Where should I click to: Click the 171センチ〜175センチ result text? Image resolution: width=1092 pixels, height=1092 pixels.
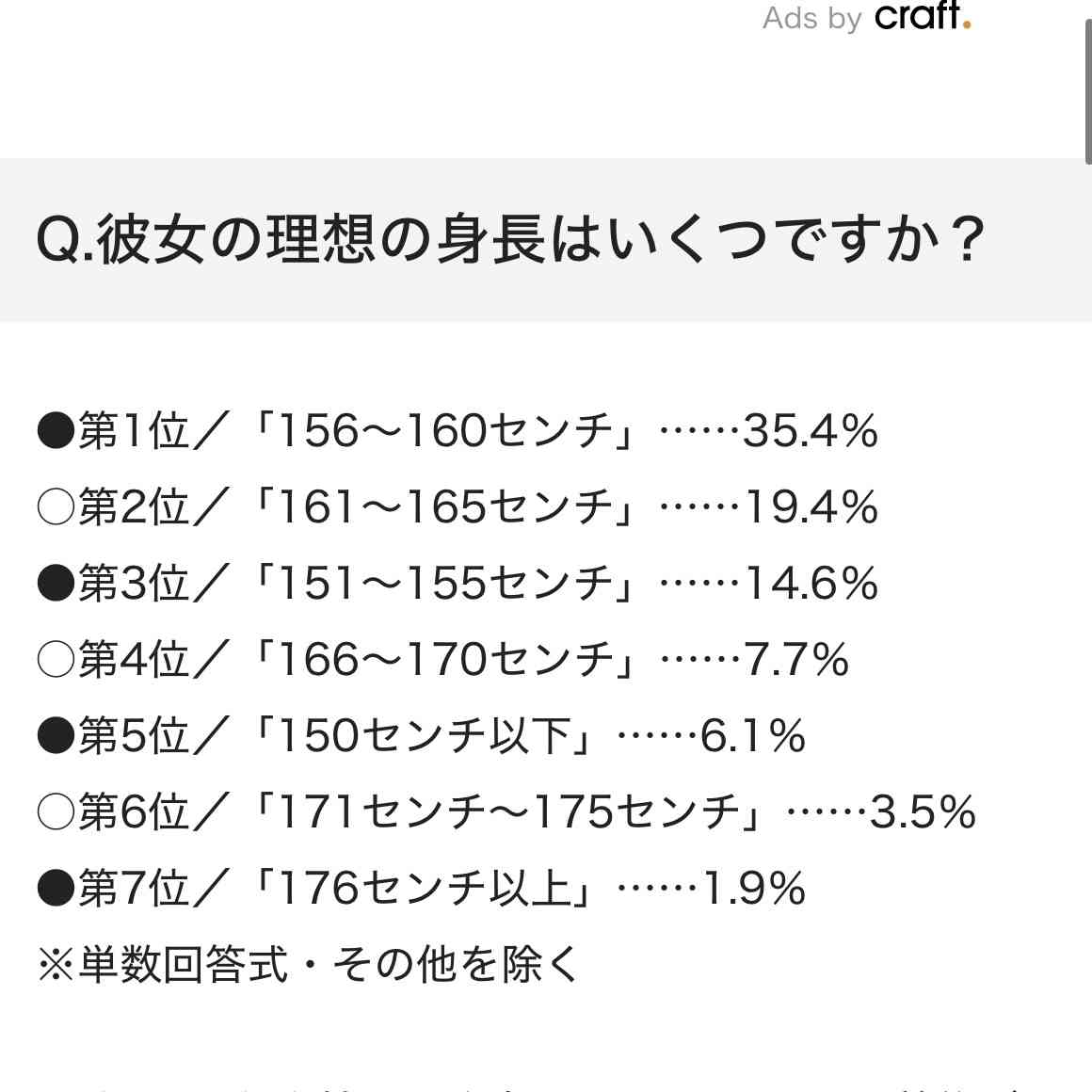point(508,812)
